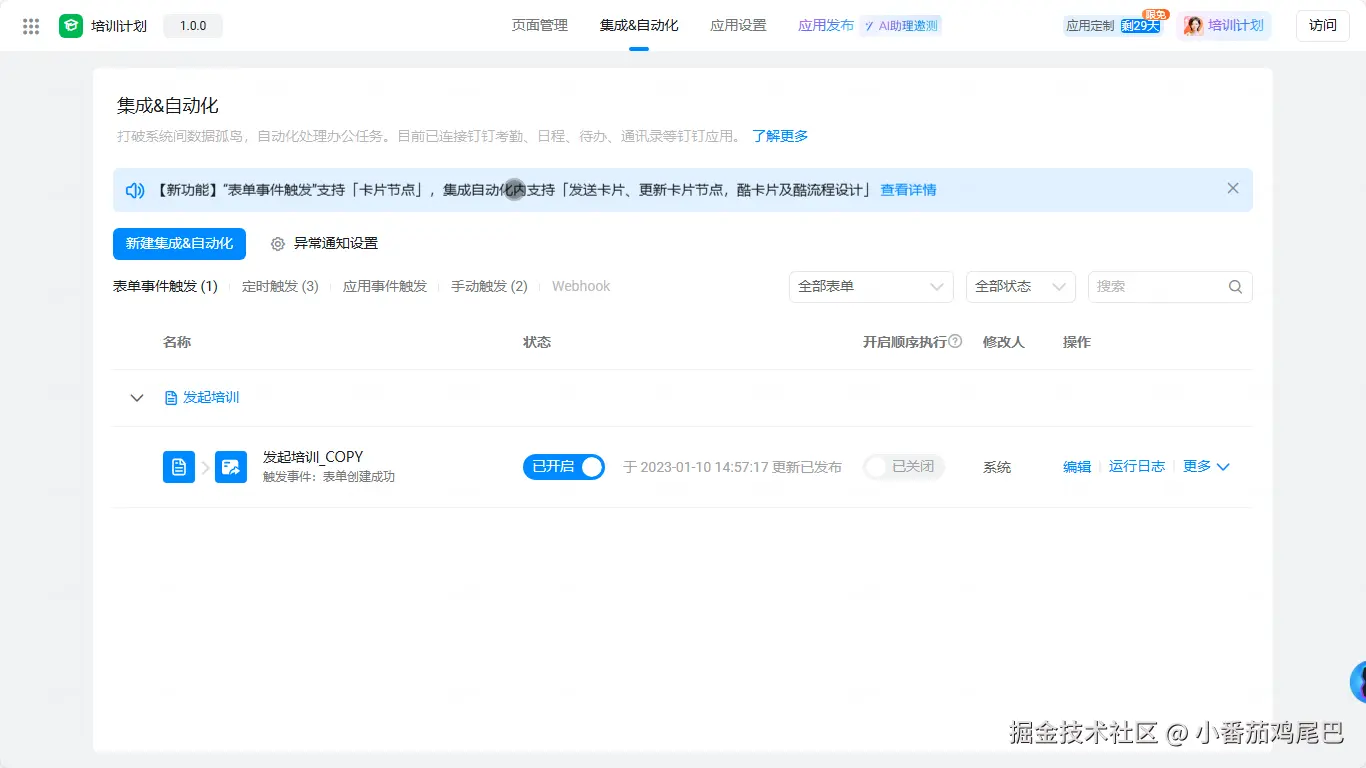Open 异常通知设置
This screenshot has width=1366, height=768.
[x=336, y=244]
